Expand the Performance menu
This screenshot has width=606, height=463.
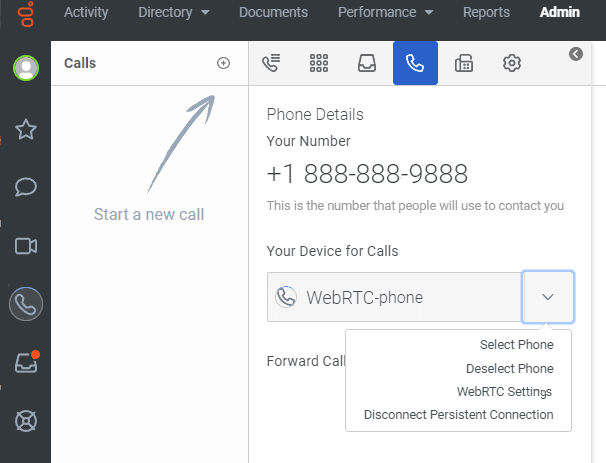(385, 13)
